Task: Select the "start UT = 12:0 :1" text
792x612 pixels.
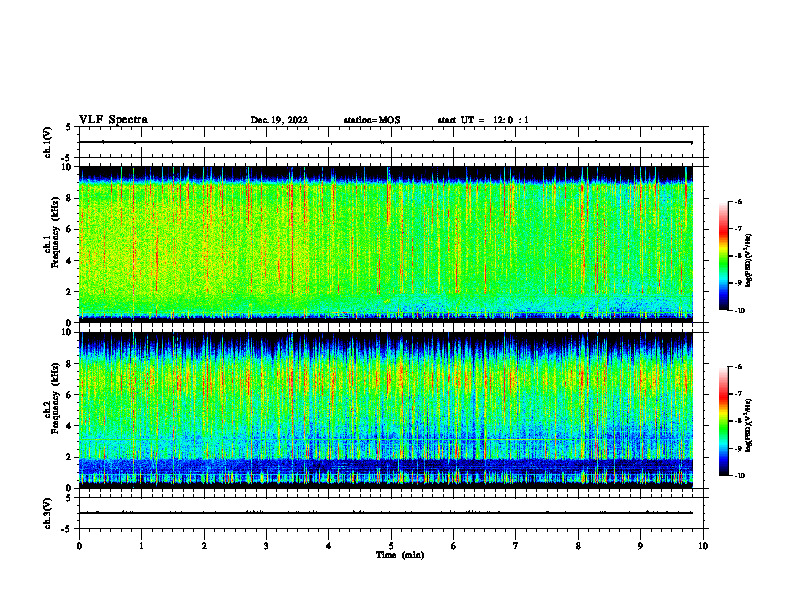Action: (x=483, y=120)
